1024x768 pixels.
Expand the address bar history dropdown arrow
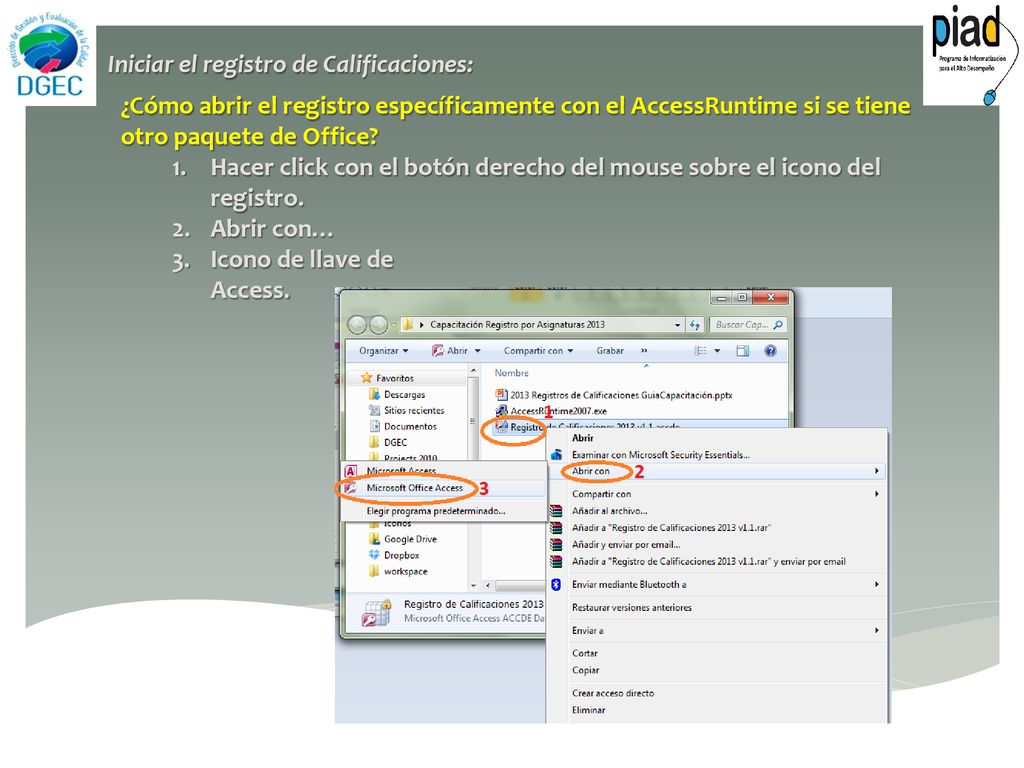677,325
